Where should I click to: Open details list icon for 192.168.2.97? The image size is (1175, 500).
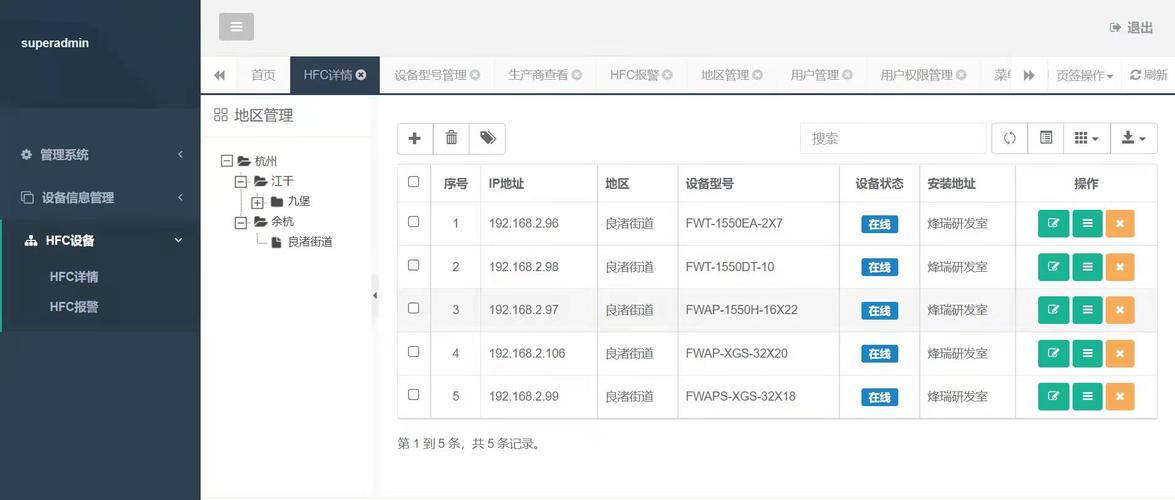point(1087,310)
